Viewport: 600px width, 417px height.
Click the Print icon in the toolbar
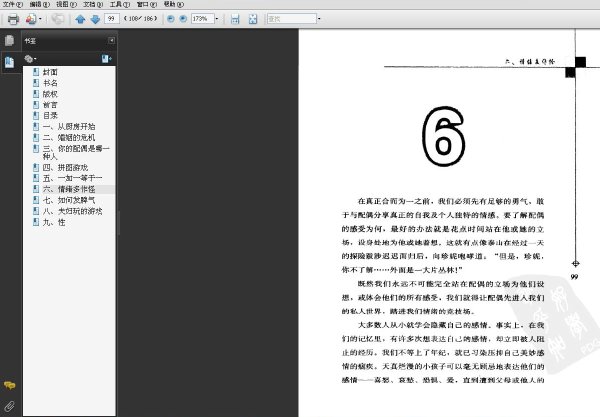[13, 19]
